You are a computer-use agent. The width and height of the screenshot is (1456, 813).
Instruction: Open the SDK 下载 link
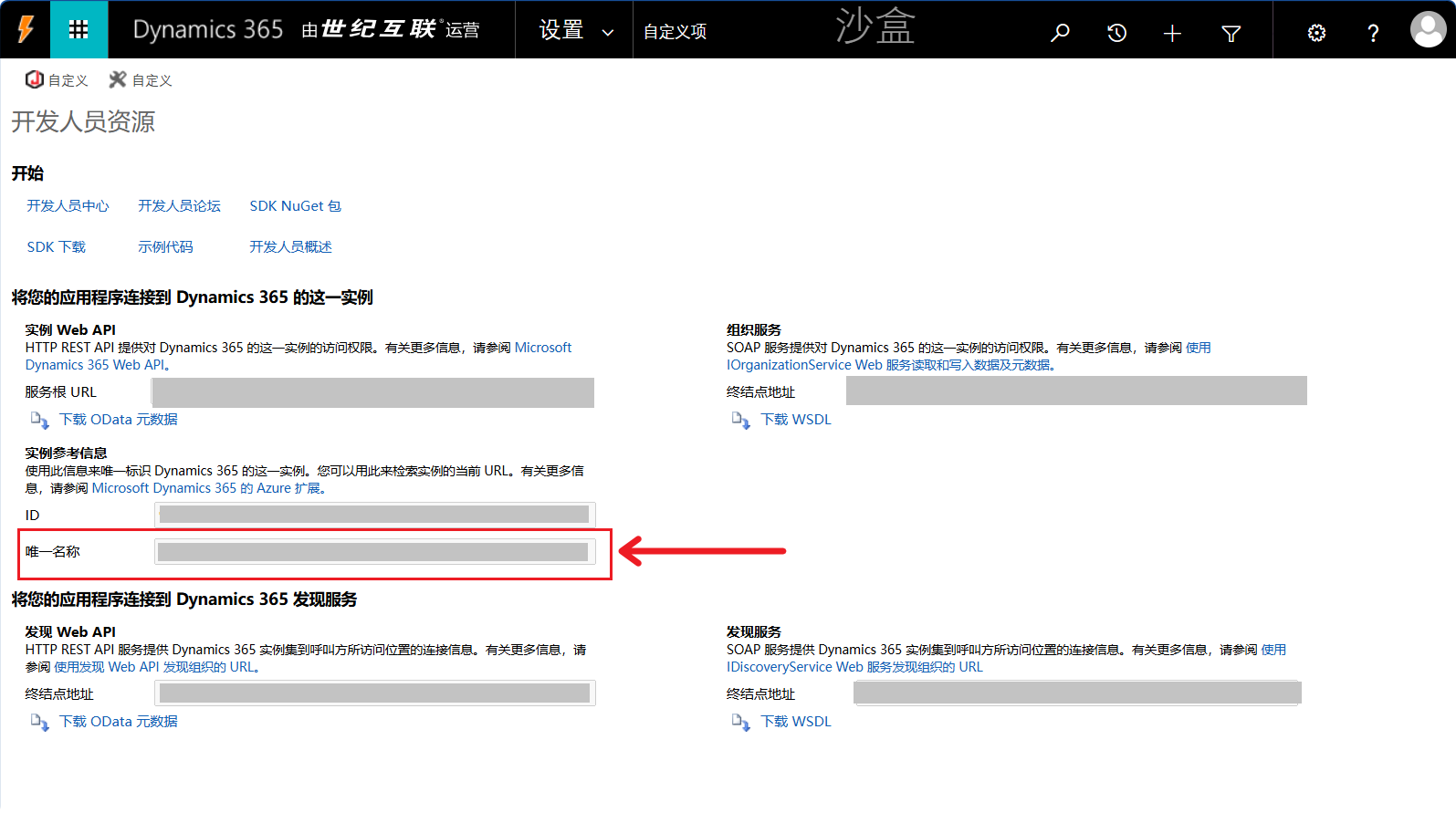56,247
